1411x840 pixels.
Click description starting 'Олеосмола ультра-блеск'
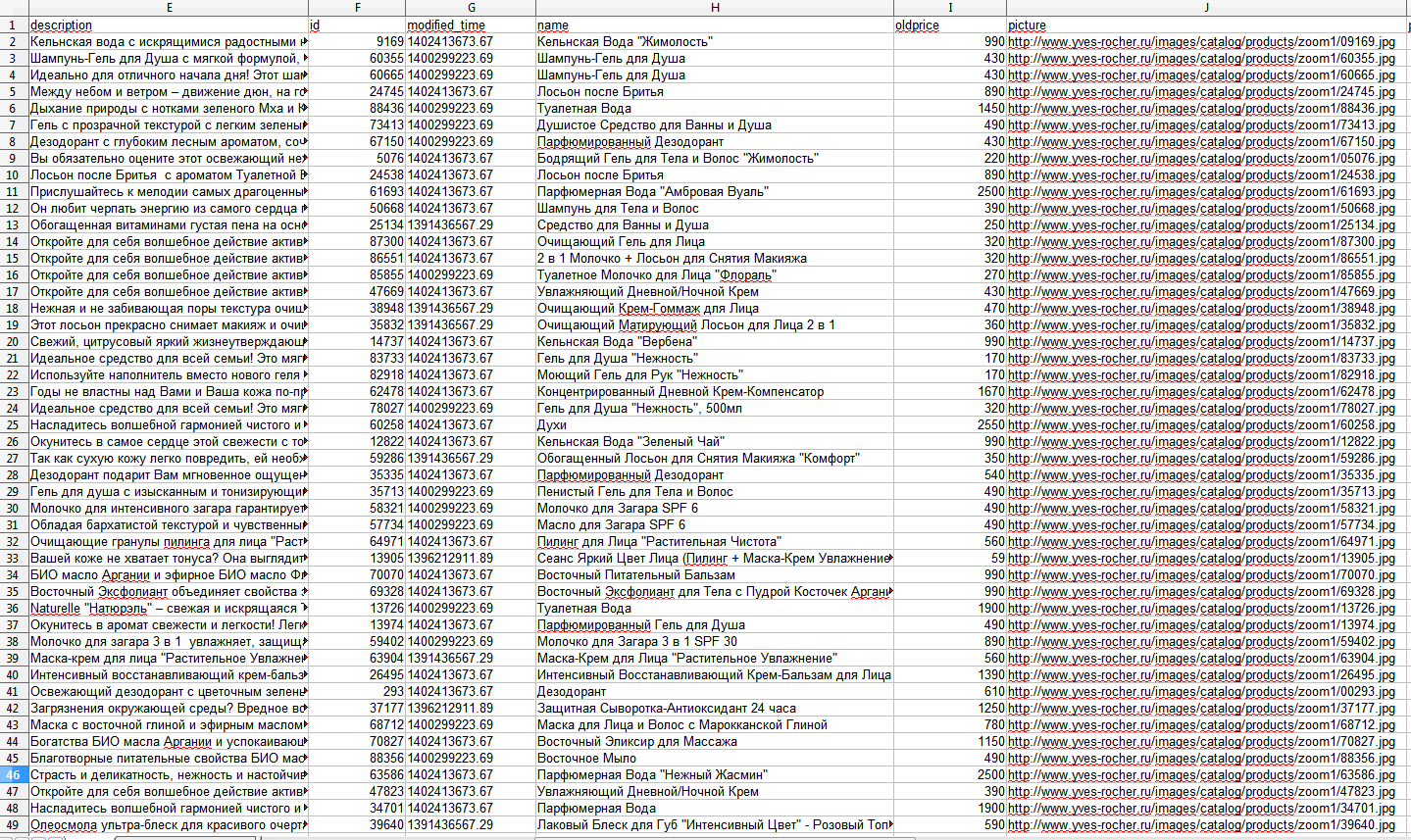(168, 824)
